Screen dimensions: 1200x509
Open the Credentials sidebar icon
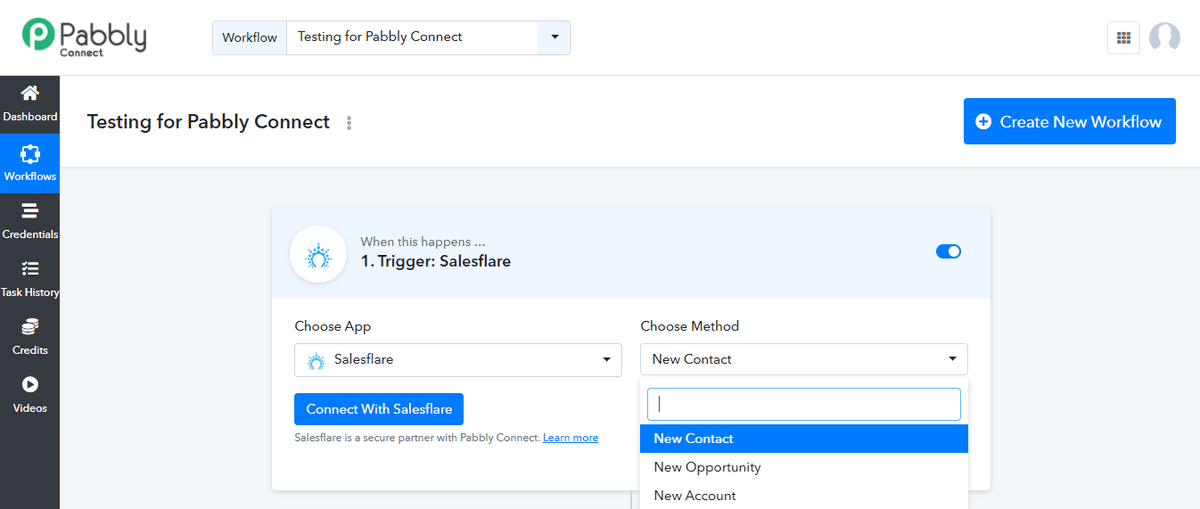pyautogui.click(x=30, y=211)
